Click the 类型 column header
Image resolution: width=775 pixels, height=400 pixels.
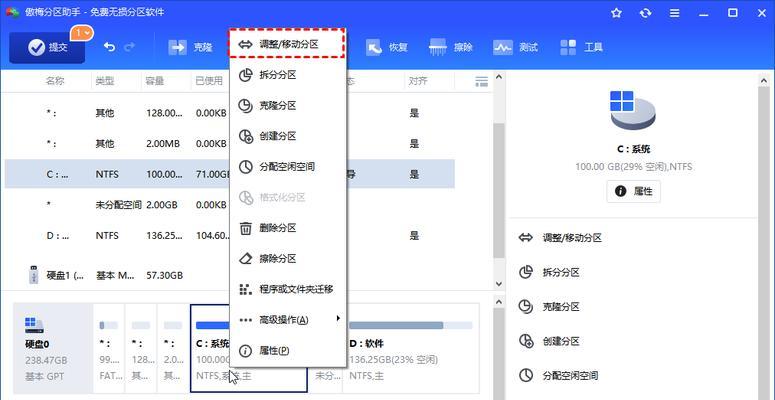pyautogui.click(x=105, y=81)
